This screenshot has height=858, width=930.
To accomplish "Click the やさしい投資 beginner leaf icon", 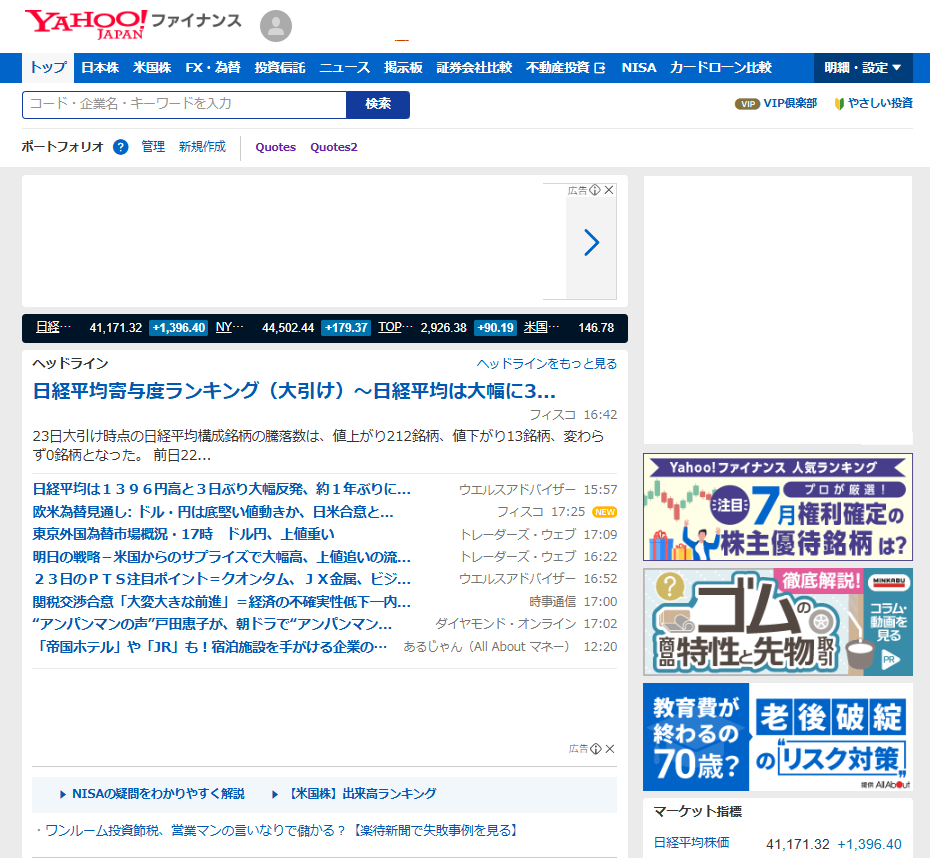I will [x=839, y=104].
